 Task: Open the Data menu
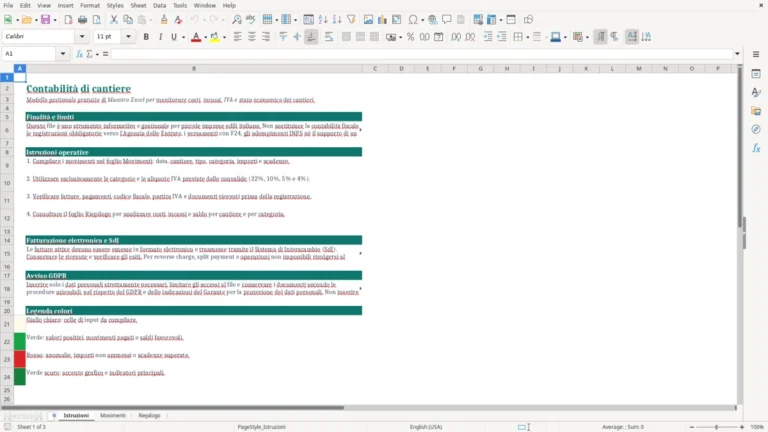pos(159,5)
